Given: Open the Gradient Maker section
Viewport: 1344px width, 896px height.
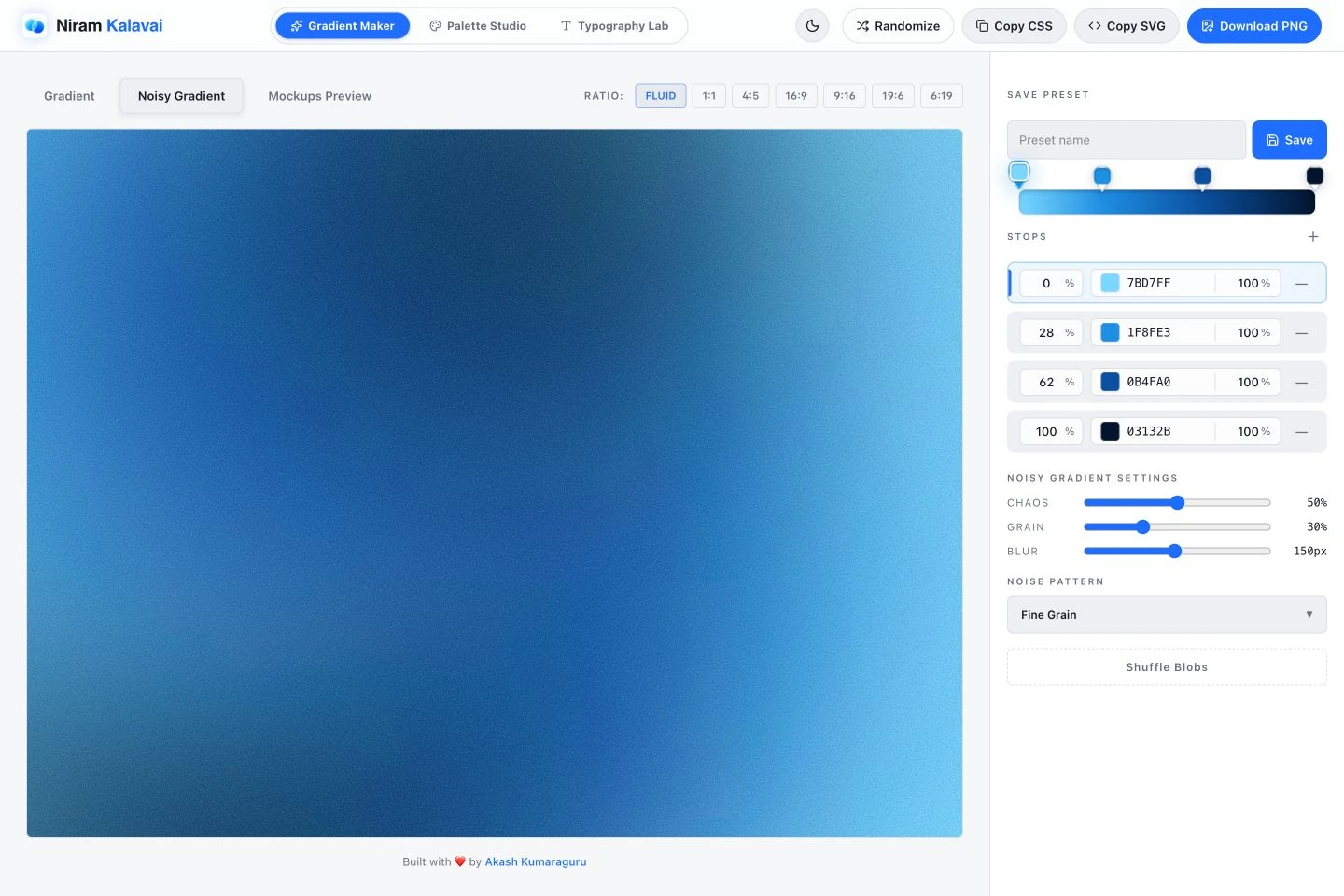Looking at the screenshot, I should point(343,26).
